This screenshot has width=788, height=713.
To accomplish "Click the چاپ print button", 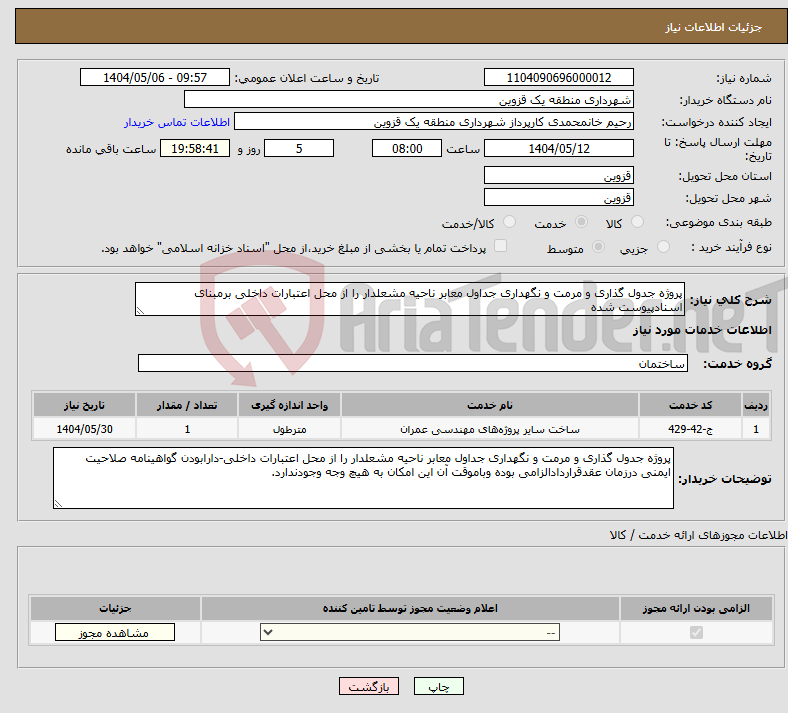I will [439, 686].
